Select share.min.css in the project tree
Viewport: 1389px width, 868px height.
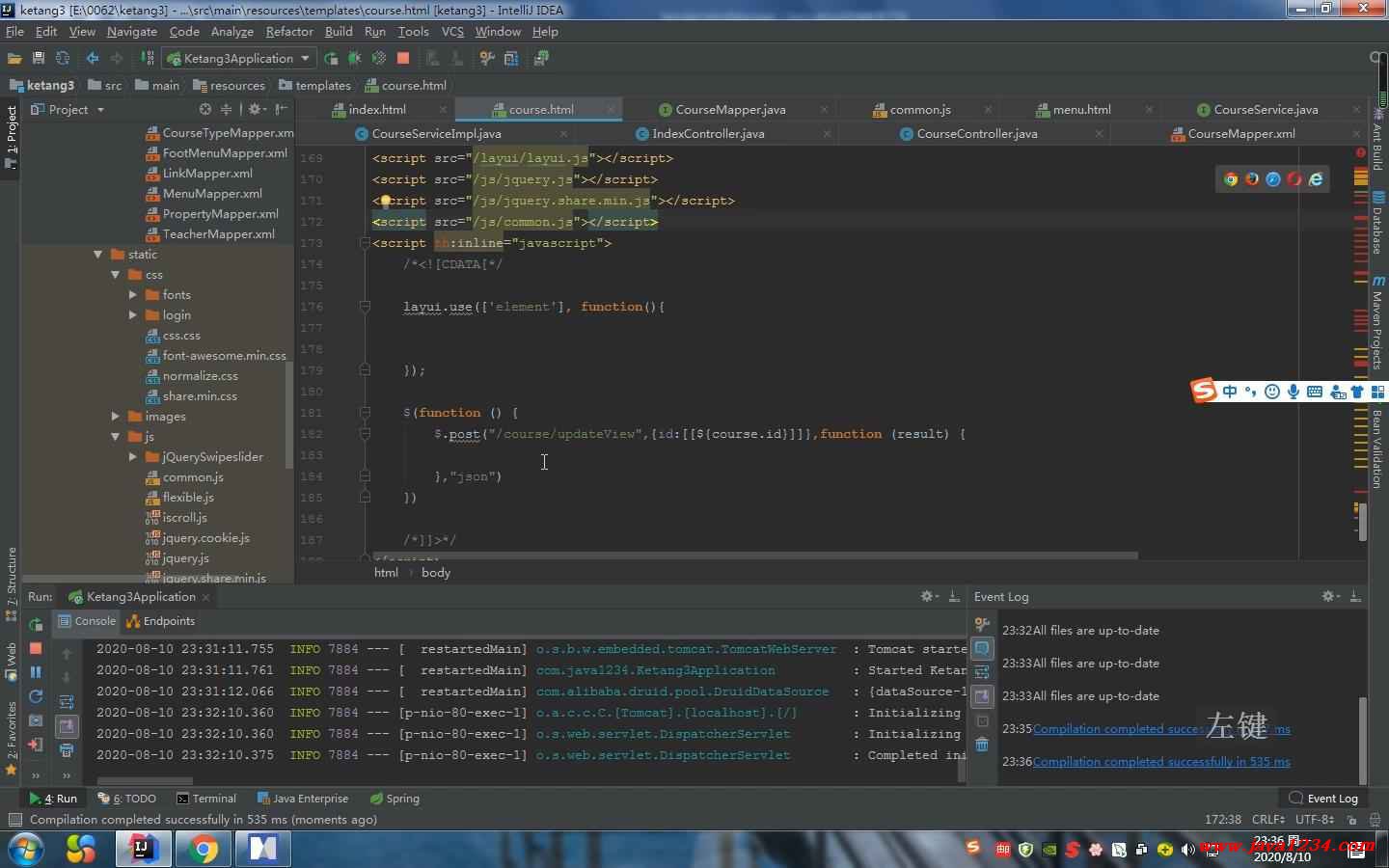click(x=200, y=396)
